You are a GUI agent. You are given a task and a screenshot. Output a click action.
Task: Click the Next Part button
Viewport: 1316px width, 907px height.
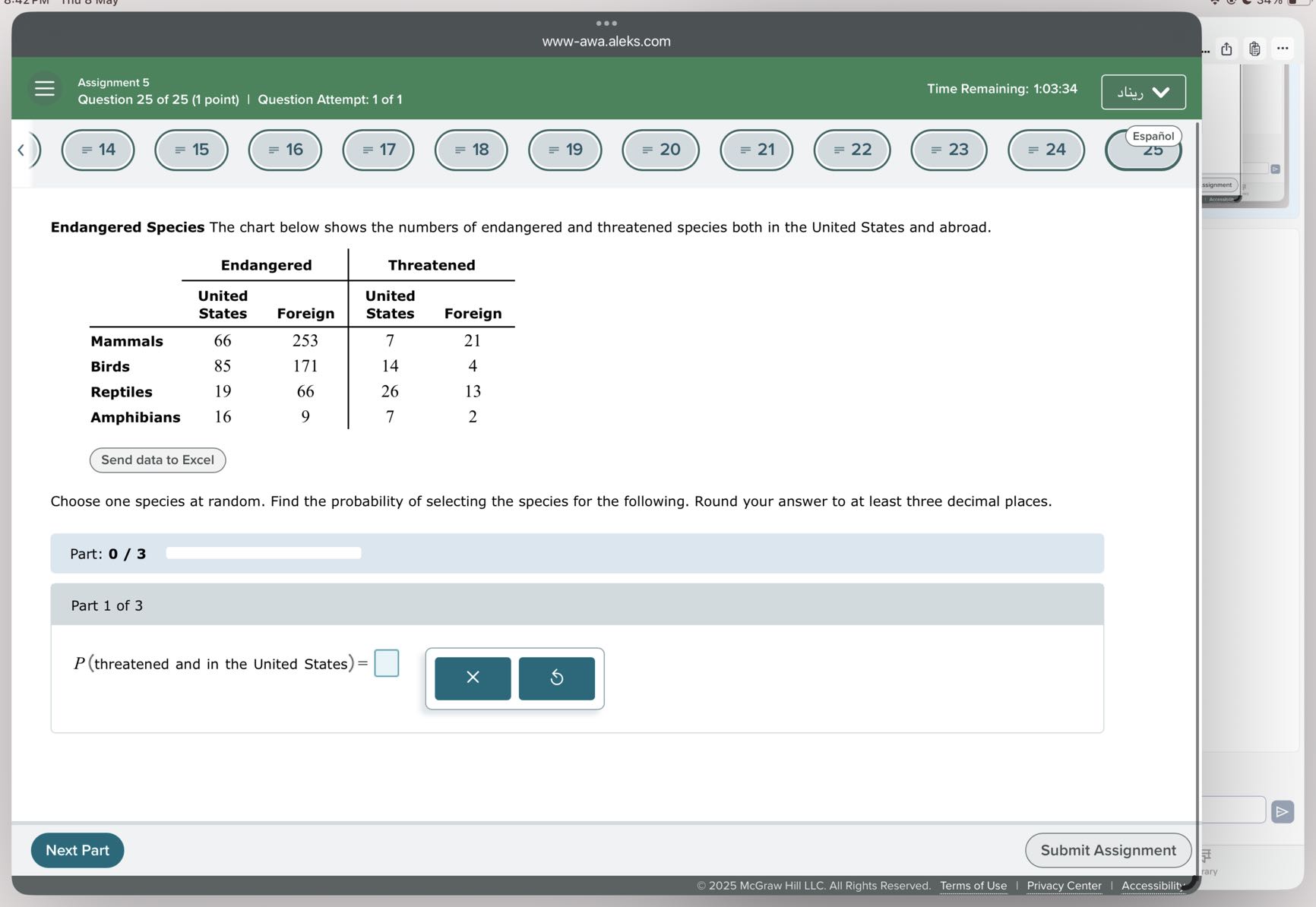click(77, 850)
